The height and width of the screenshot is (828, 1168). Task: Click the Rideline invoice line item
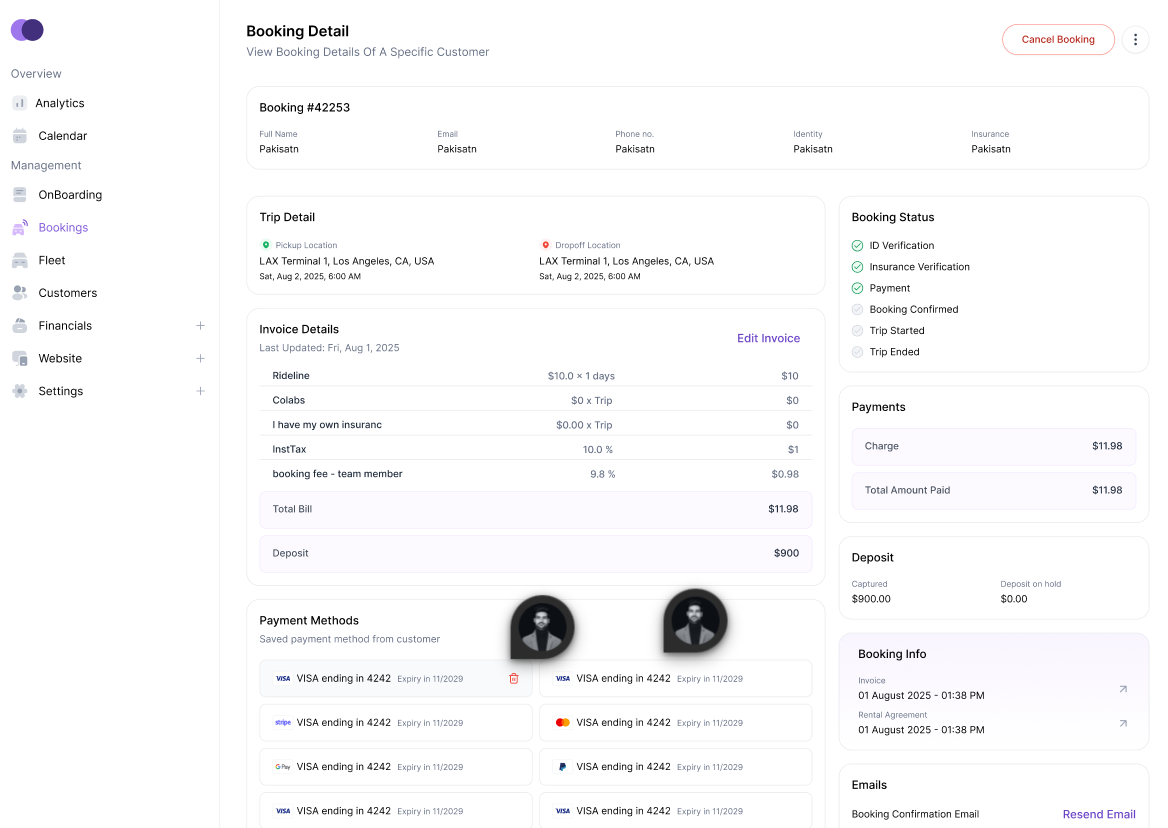[x=536, y=375]
